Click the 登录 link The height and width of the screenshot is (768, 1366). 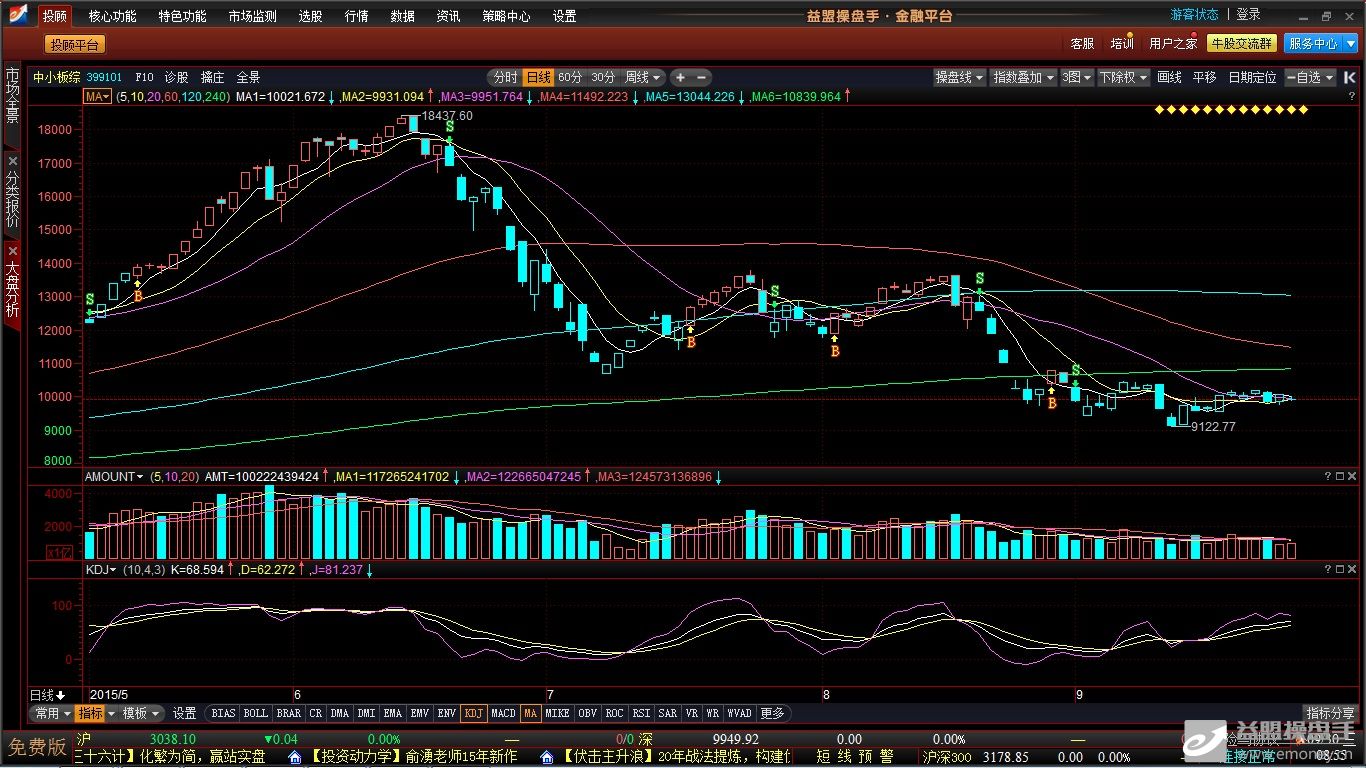pos(1248,15)
